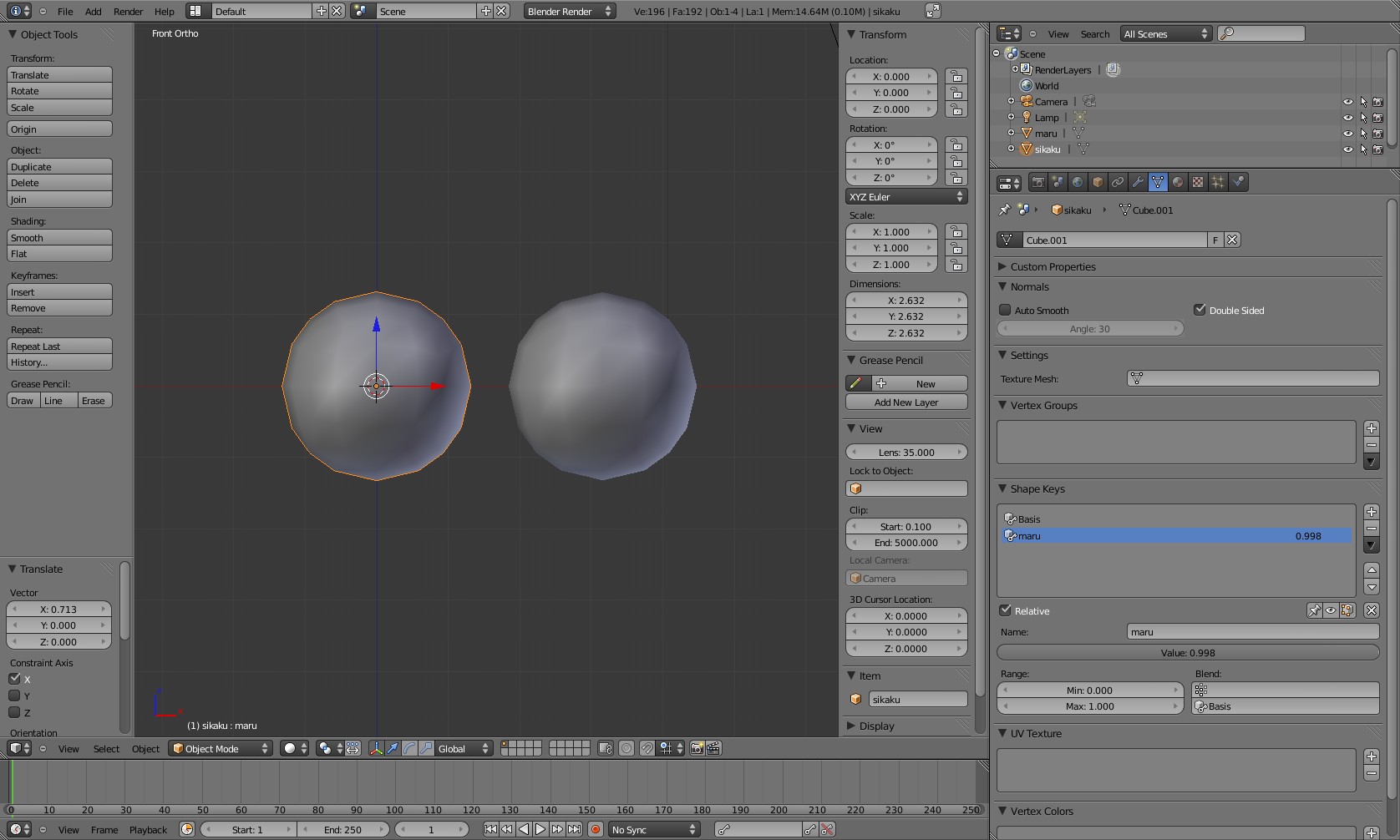Screen dimensions: 1400x840
Task: Open the Material properties tab icon
Action: point(1178,182)
